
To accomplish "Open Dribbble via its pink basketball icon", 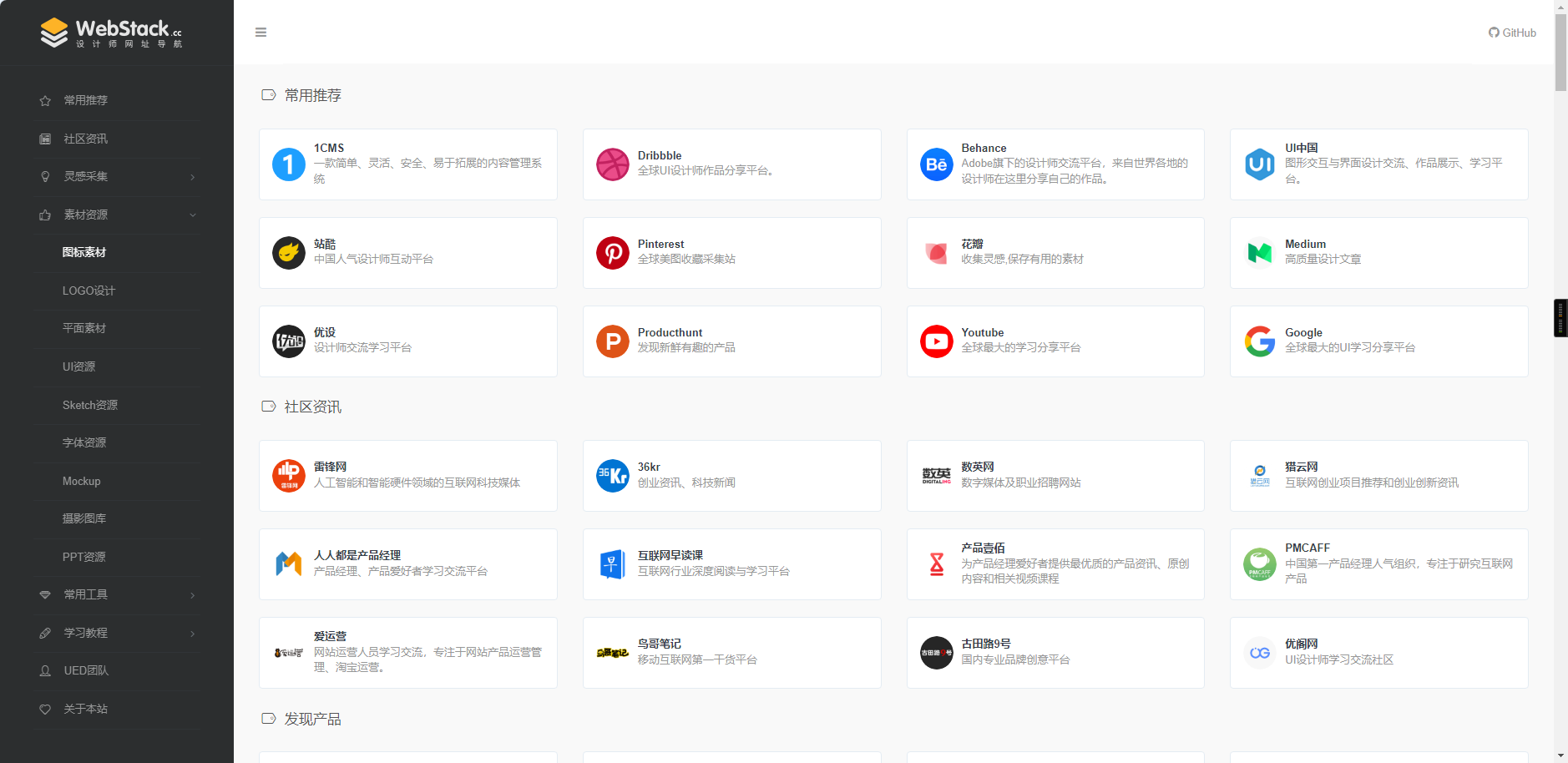I will [x=613, y=164].
